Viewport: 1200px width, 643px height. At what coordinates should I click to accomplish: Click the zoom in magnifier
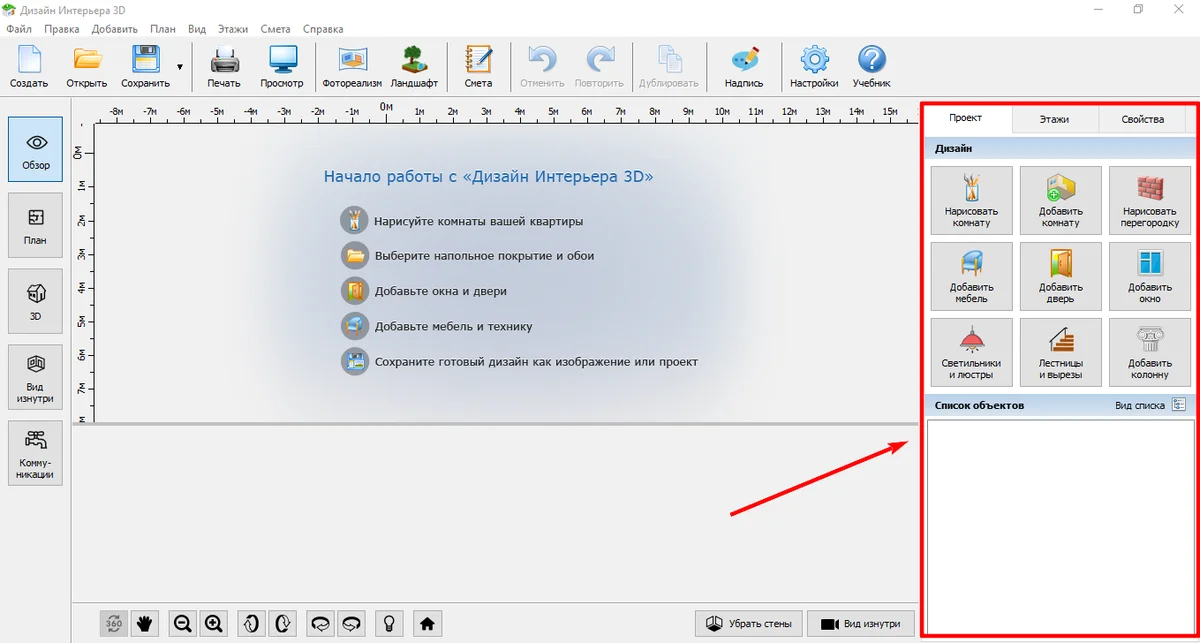point(213,623)
